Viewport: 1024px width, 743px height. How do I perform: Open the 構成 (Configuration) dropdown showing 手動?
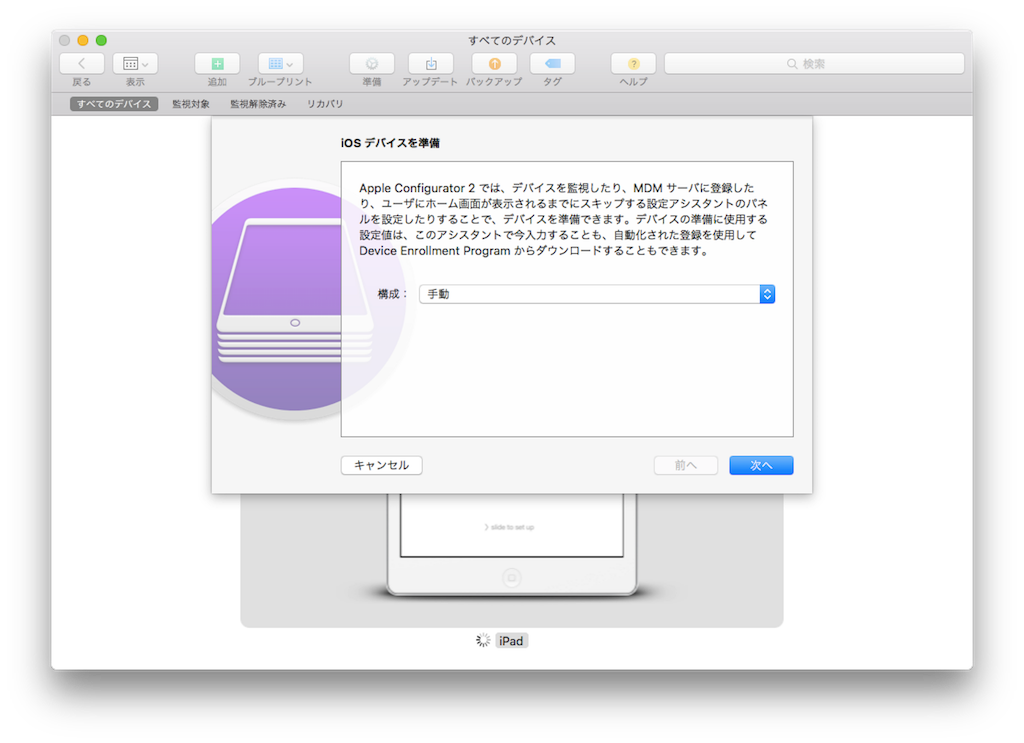pos(597,293)
